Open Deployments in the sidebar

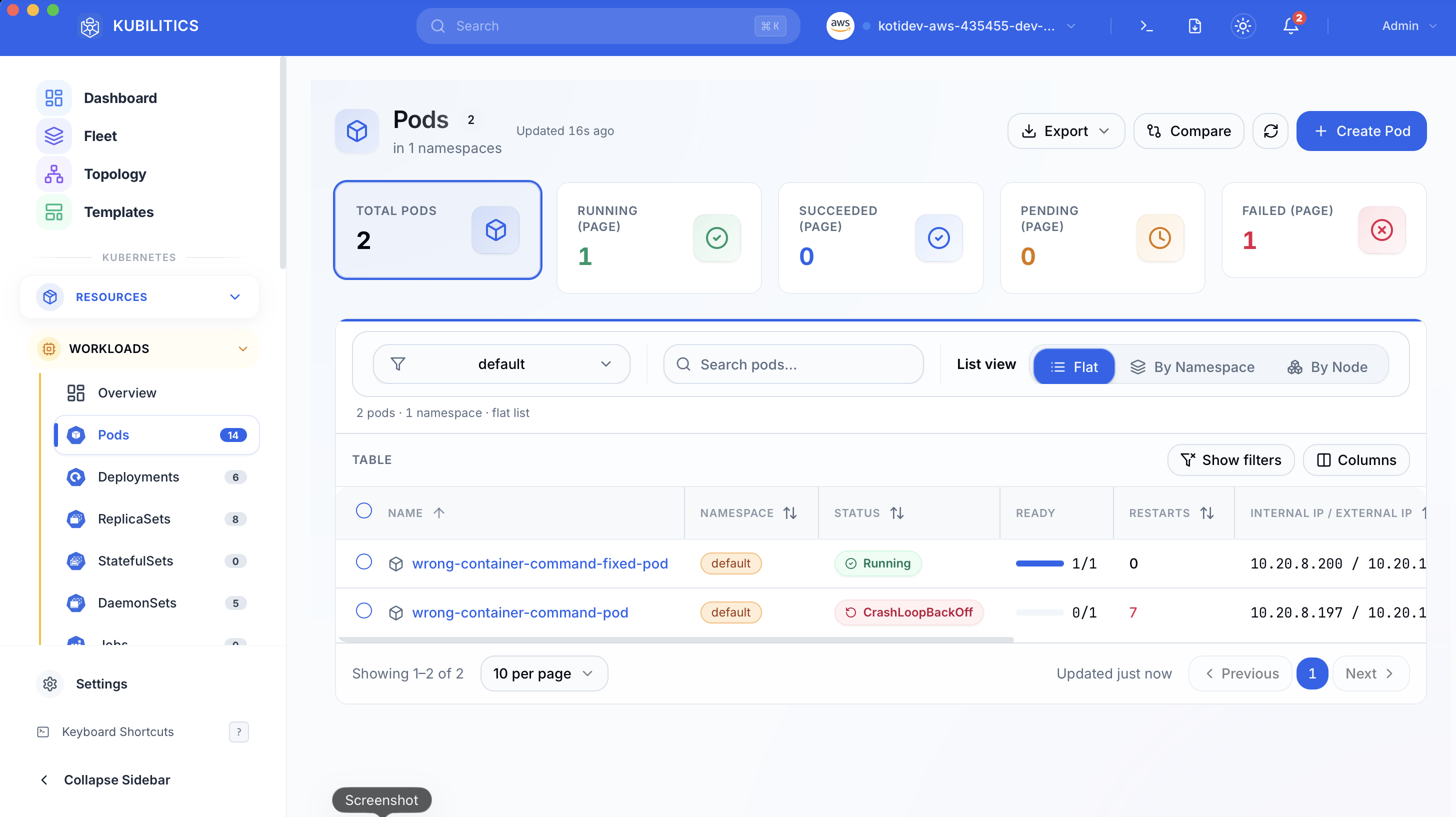pyautogui.click(x=138, y=477)
